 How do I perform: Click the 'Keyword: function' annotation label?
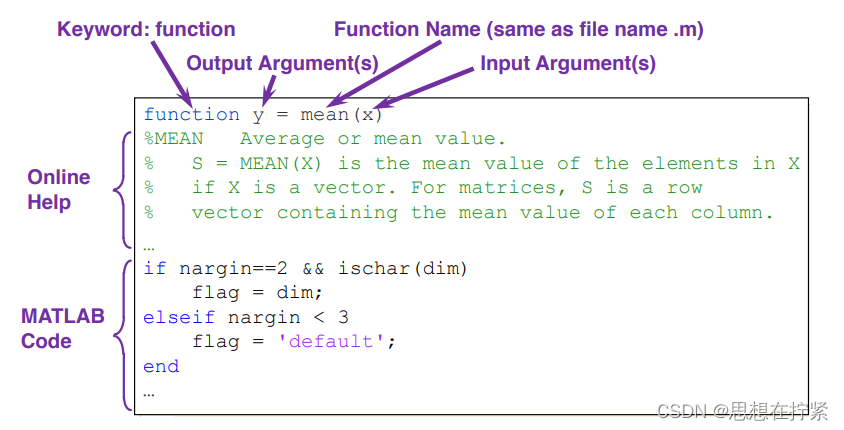(x=146, y=30)
